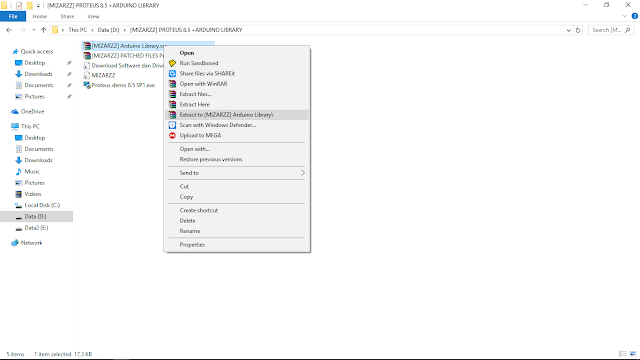Click the Data2 (E:) drive icon
This screenshot has width=640, height=360.
click(18, 228)
